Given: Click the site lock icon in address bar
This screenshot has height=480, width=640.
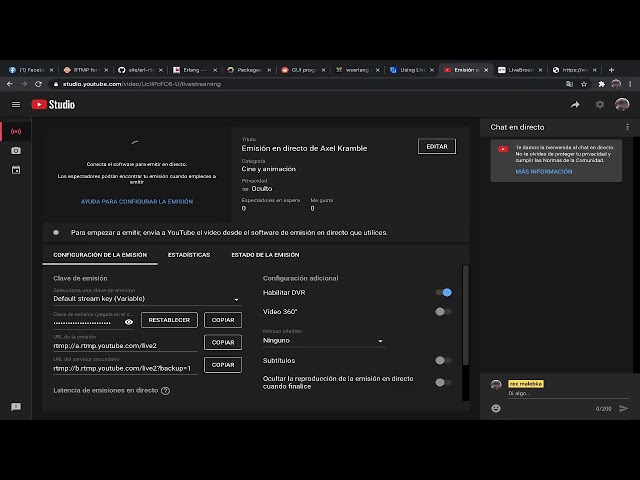Looking at the screenshot, I should click(56, 84).
